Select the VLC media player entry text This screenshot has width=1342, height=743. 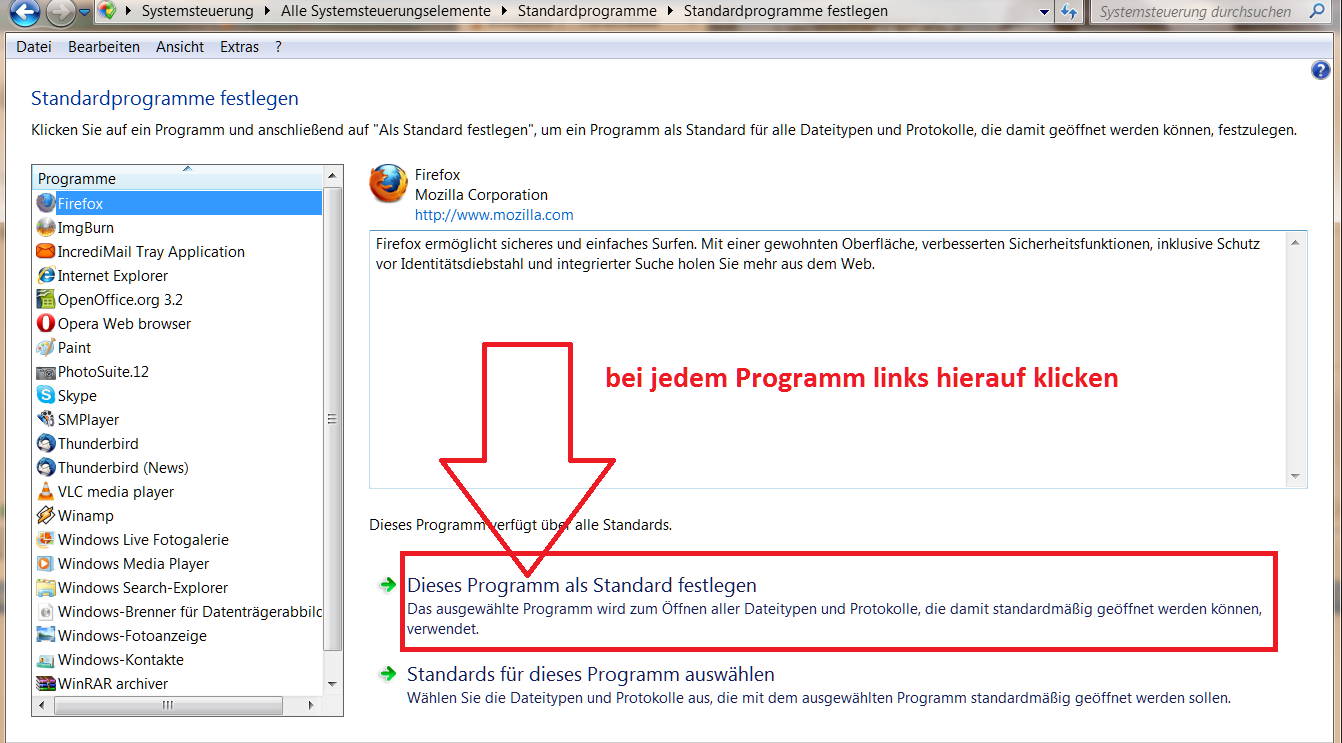116,492
